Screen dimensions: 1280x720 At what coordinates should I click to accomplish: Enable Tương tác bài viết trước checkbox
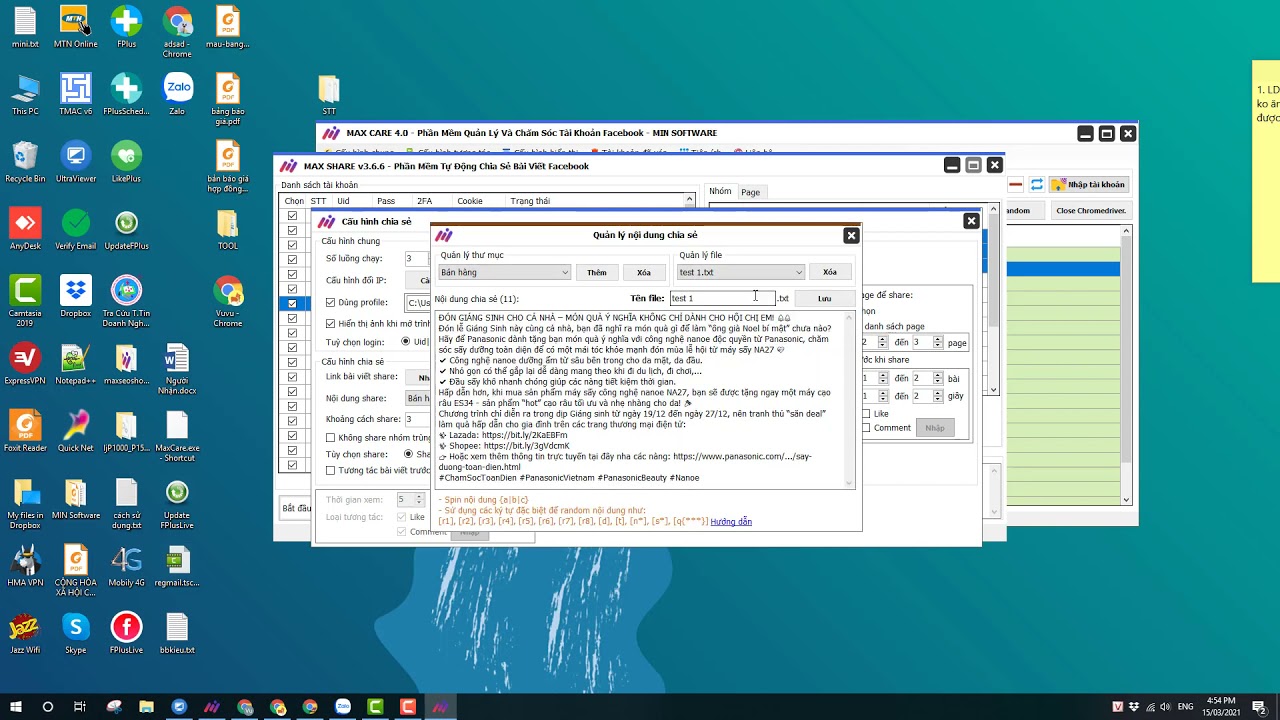(x=331, y=470)
